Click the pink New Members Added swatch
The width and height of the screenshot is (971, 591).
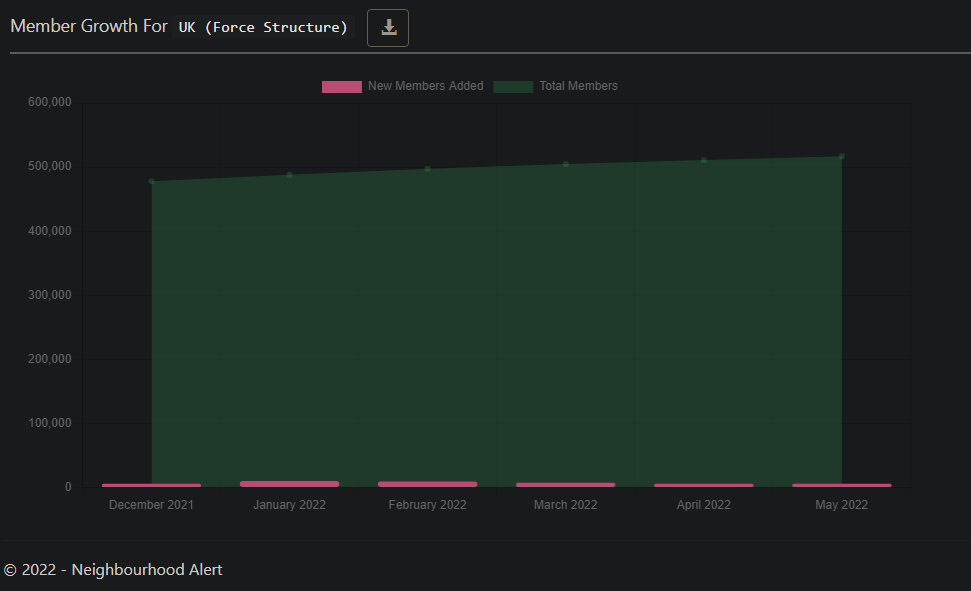[x=341, y=87]
